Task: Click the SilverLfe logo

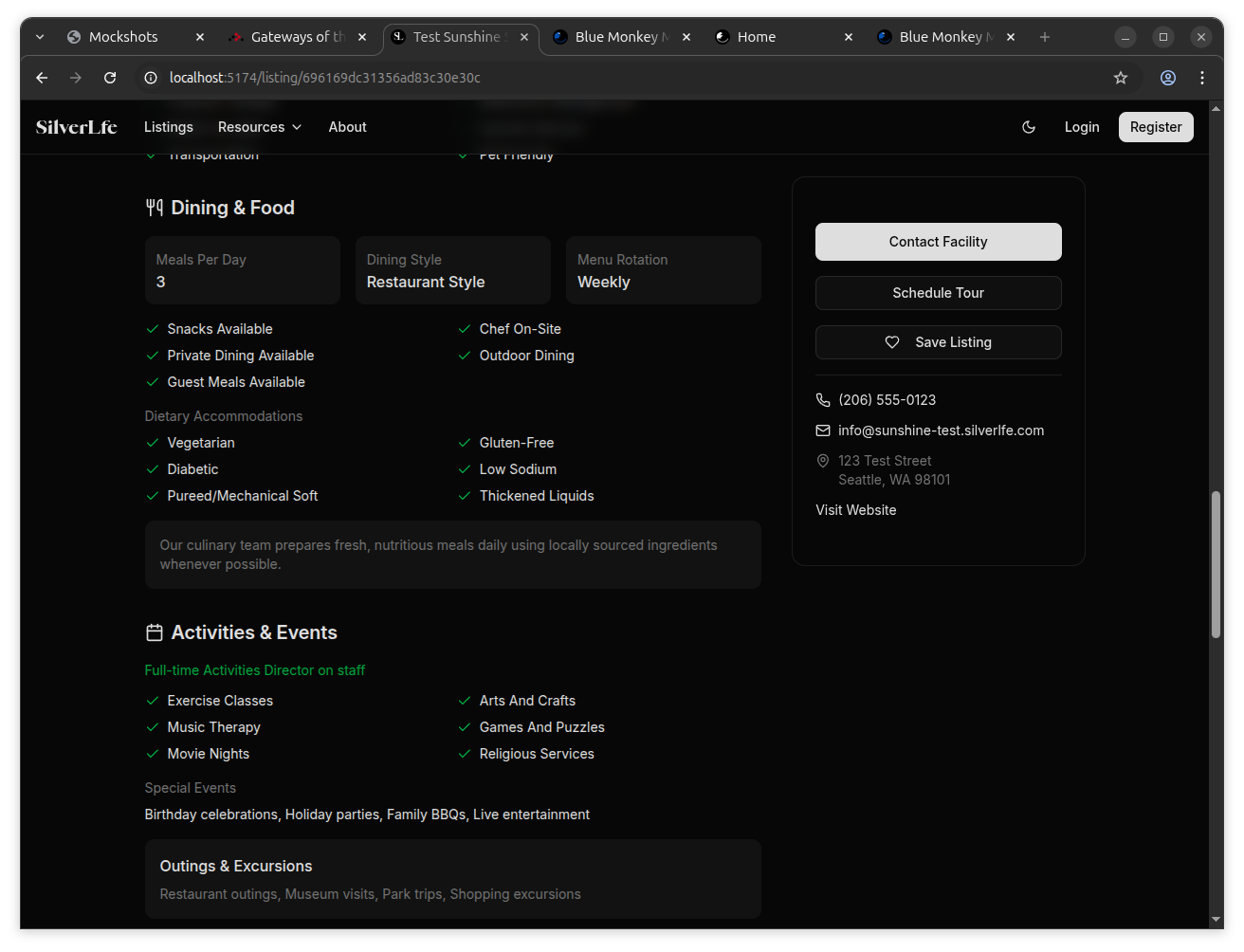Action: [76, 127]
